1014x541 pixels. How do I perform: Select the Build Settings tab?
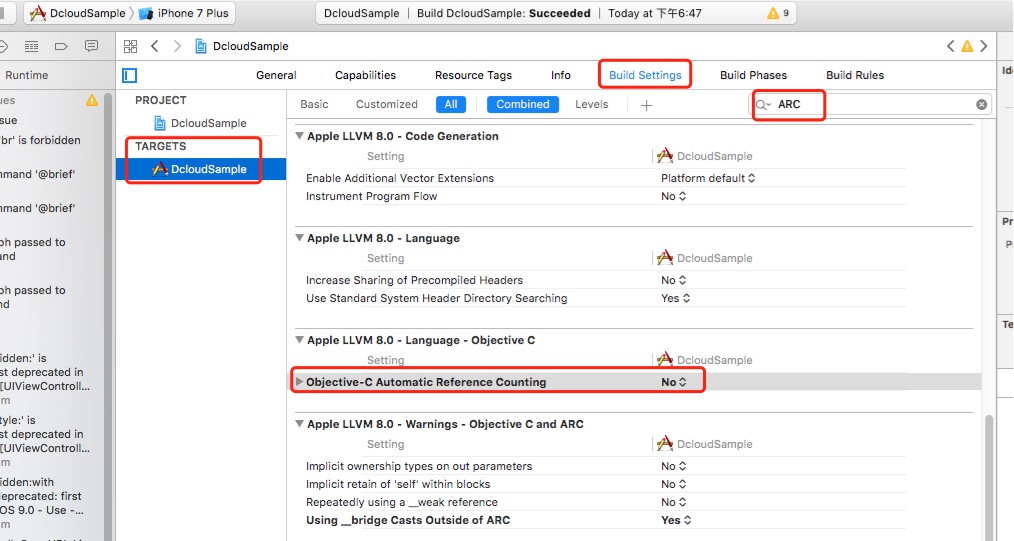(645, 75)
